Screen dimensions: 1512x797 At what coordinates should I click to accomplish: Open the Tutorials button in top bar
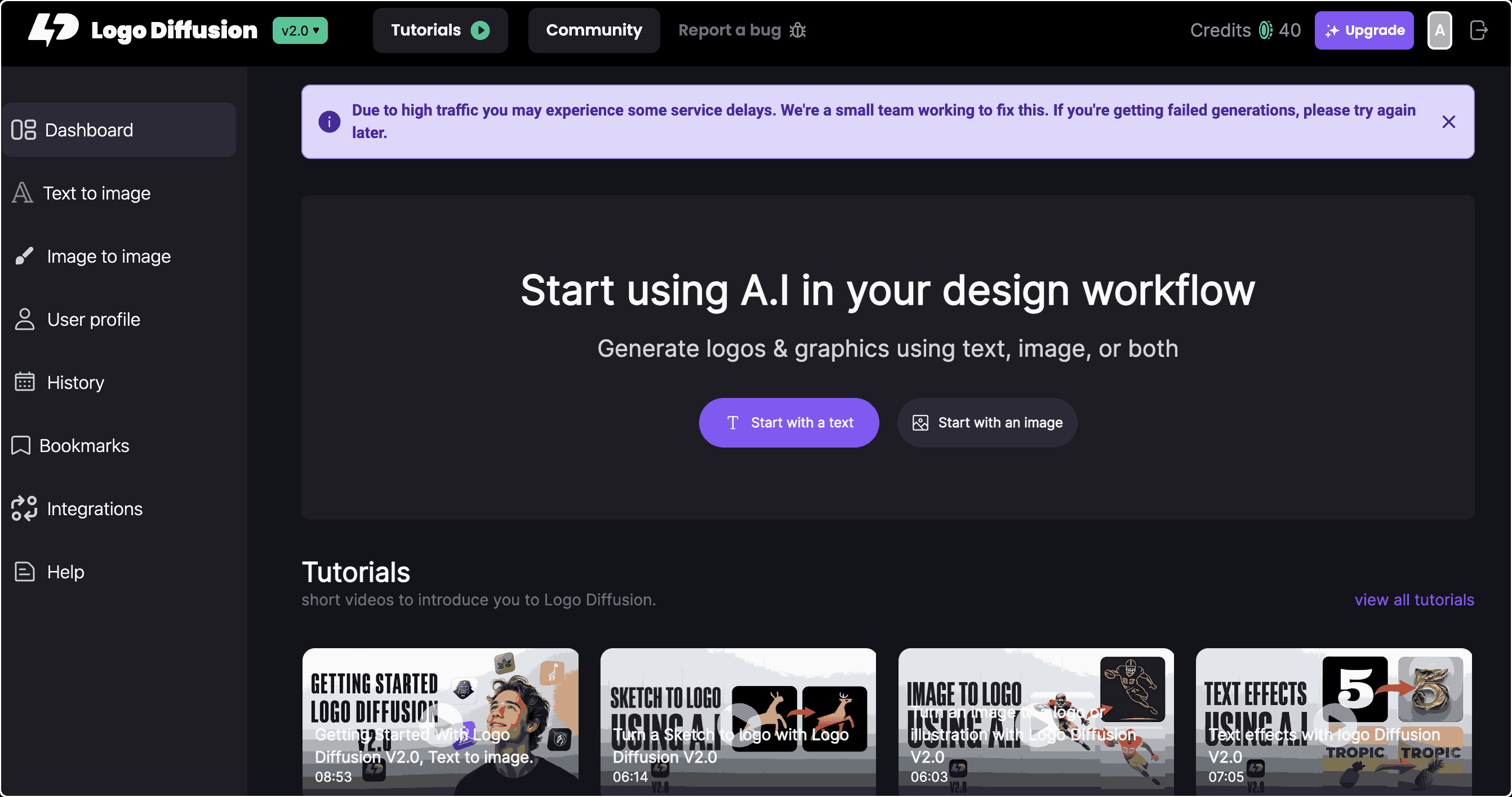pyautogui.click(x=440, y=30)
